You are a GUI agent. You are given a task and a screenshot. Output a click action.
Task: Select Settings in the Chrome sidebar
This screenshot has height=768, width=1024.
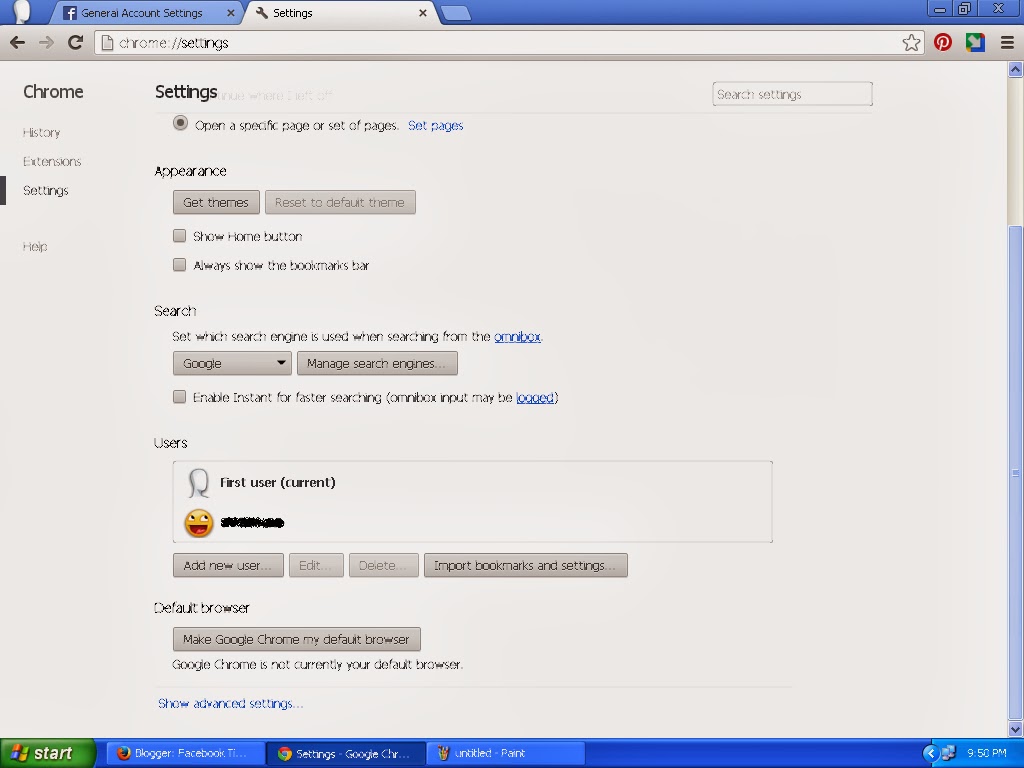(46, 191)
